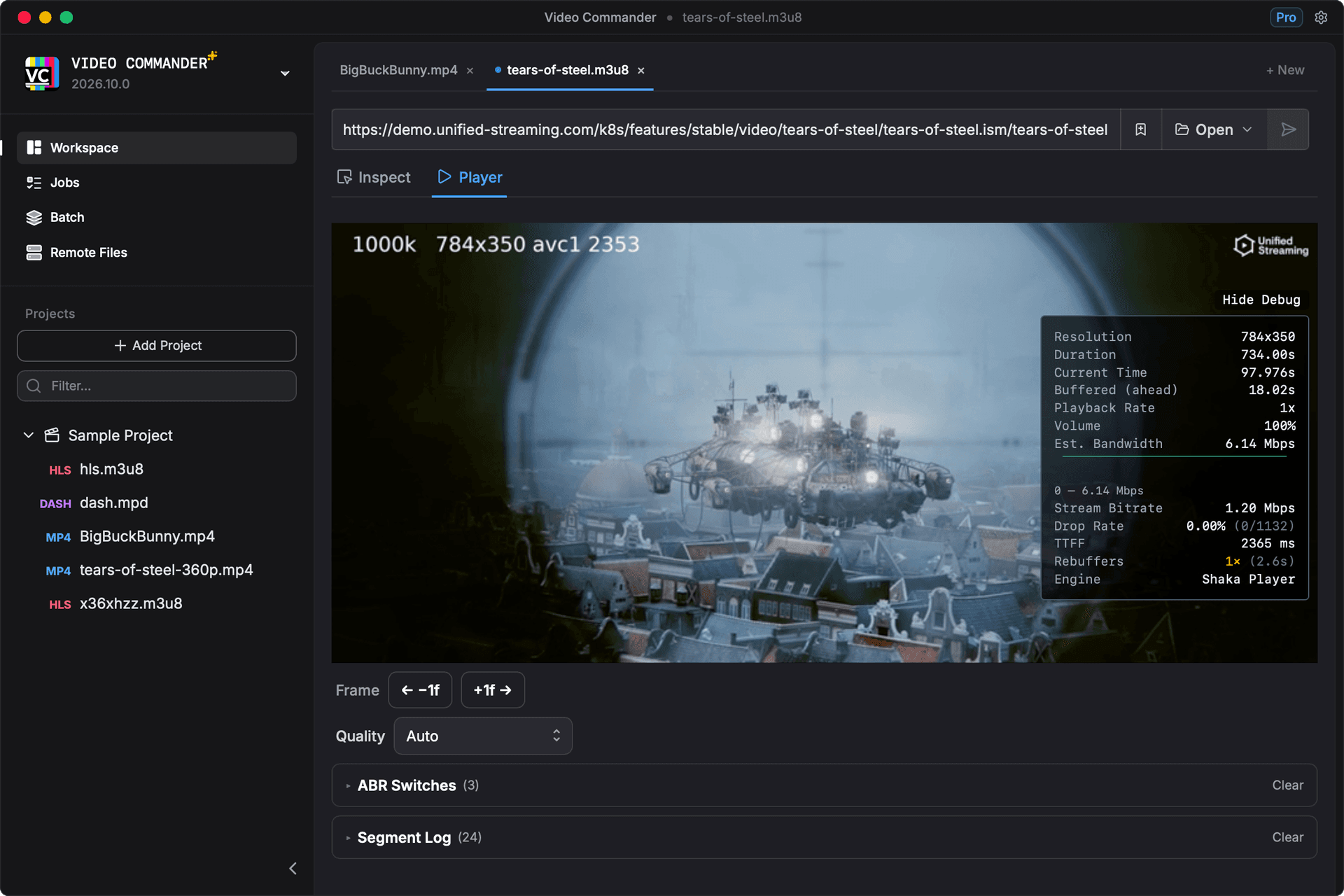
Task: Click the Duration 734.00s value
Action: click(1268, 355)
